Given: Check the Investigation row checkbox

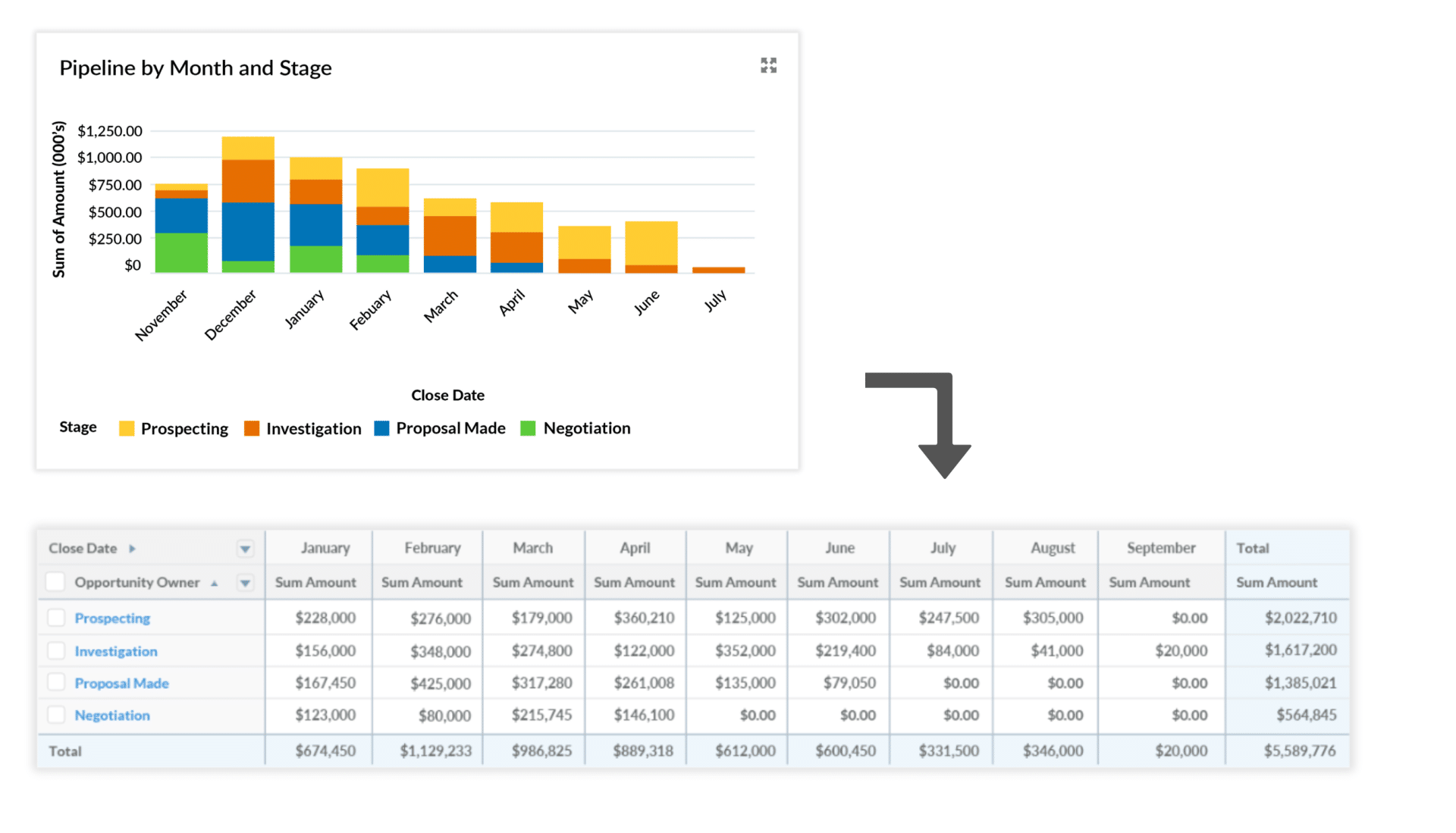Looking at the screenshot, I should pos(56,650).
